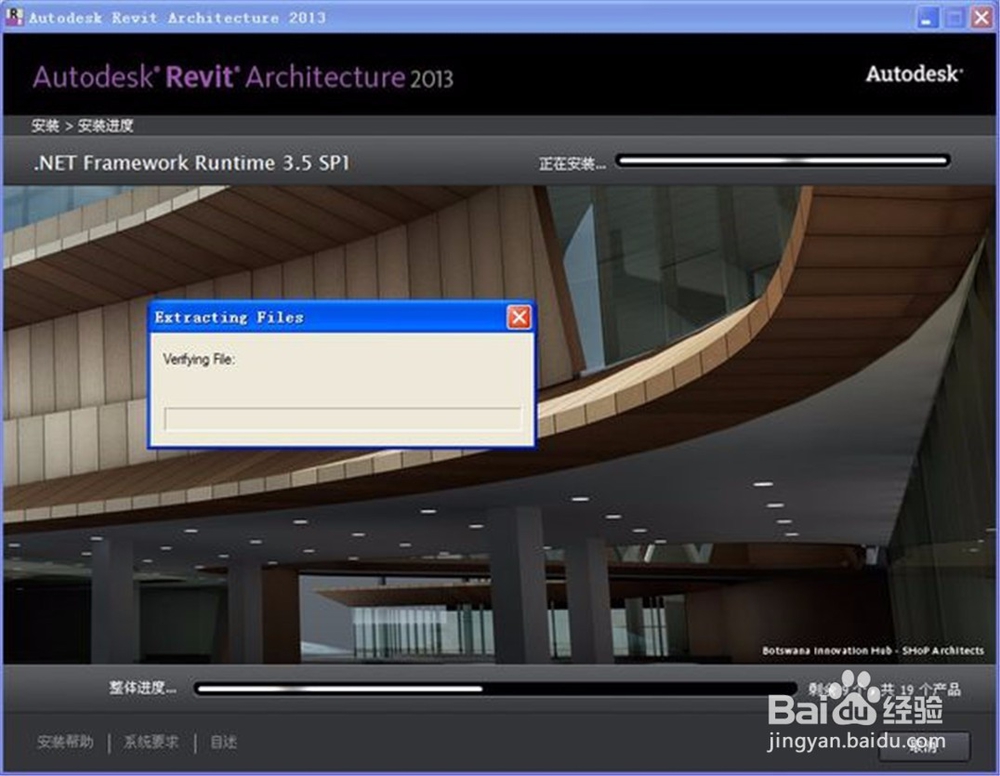Click the 安装进度 breadcrumb text
The height and width of the screenshot is (776, 1000).
[x=105, y=126]
